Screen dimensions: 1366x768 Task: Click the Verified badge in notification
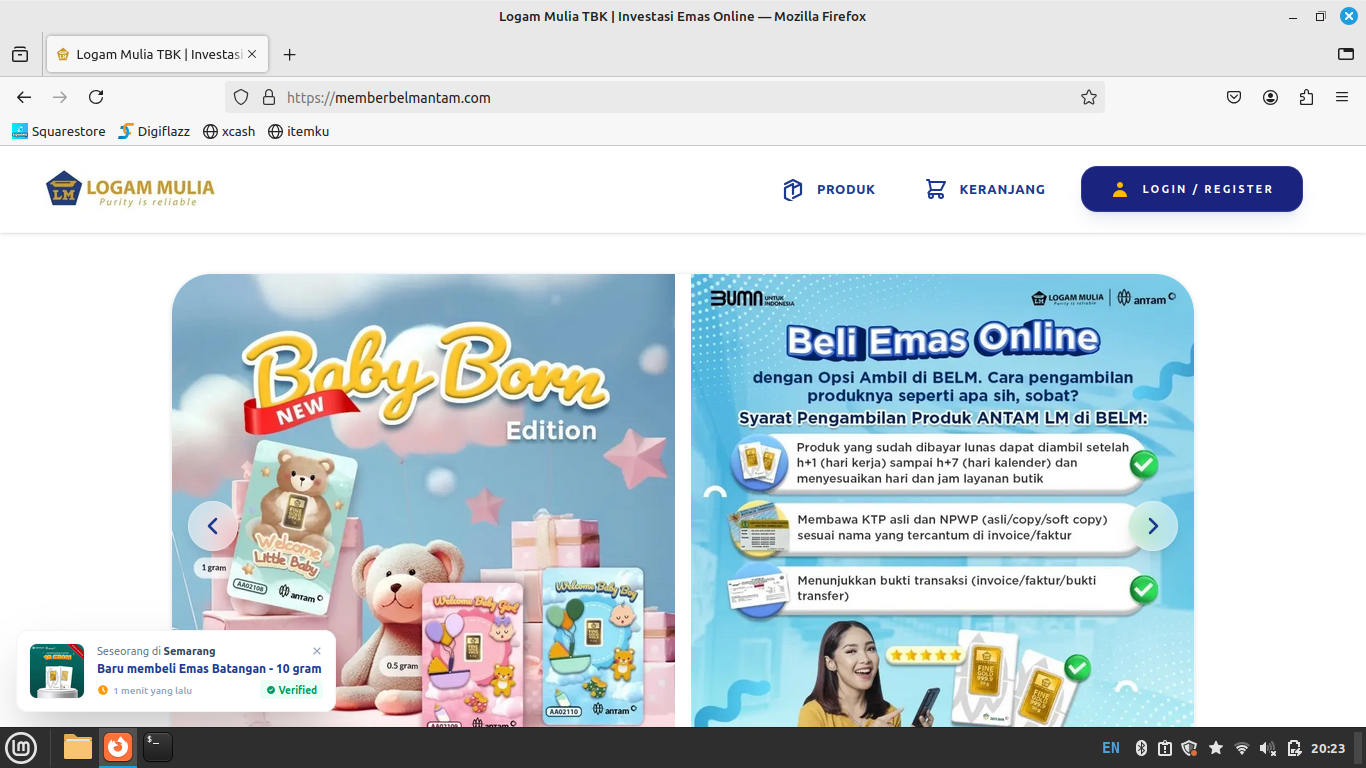(292, 690)
